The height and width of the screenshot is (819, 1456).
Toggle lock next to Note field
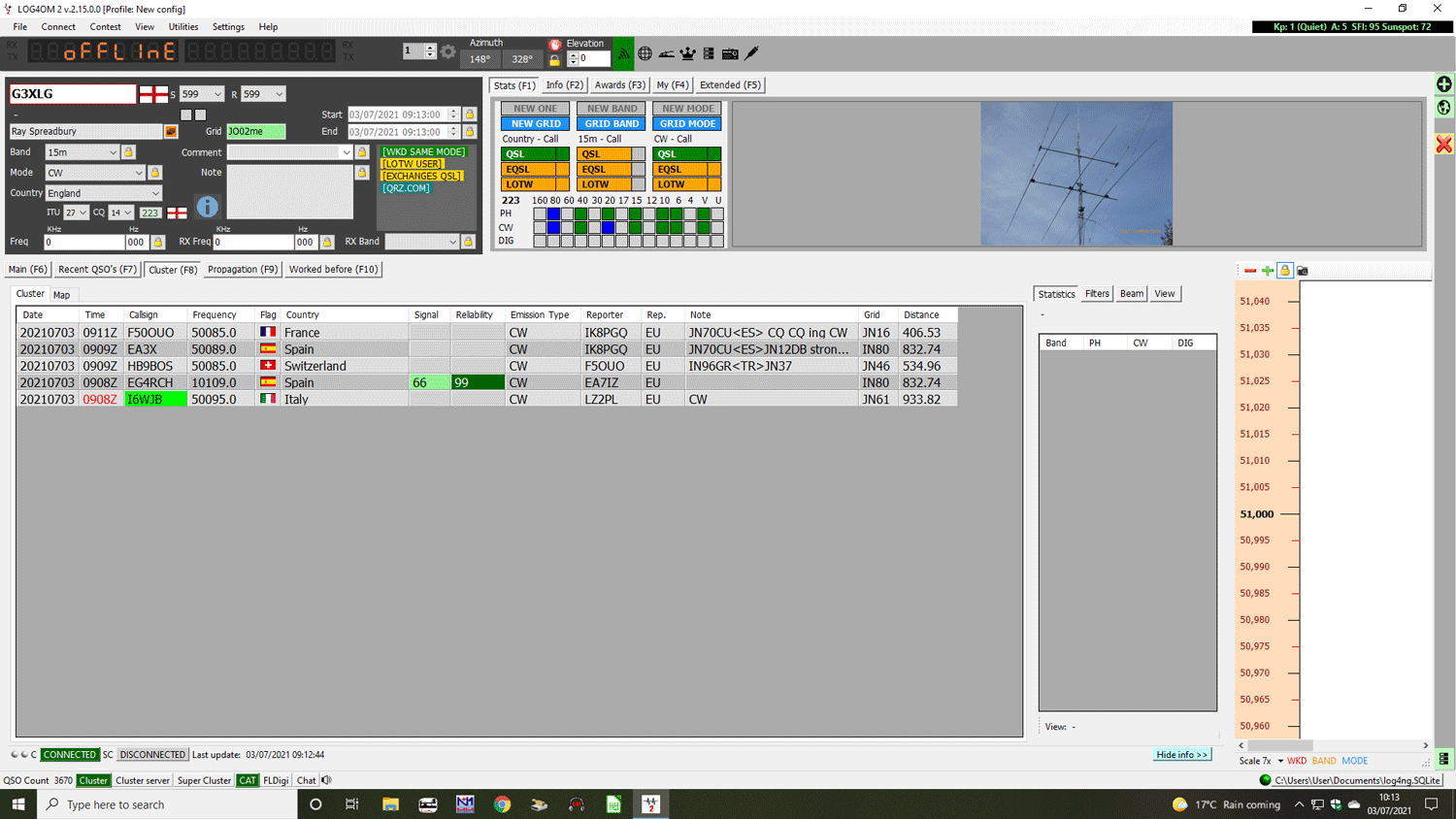pos(362,173)
